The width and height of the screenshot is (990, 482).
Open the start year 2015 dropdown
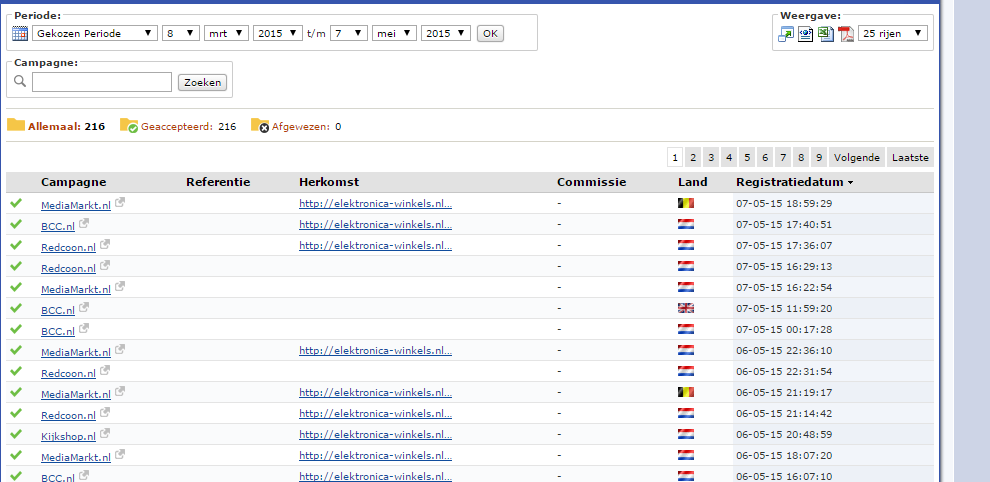[x=278, y=33]
